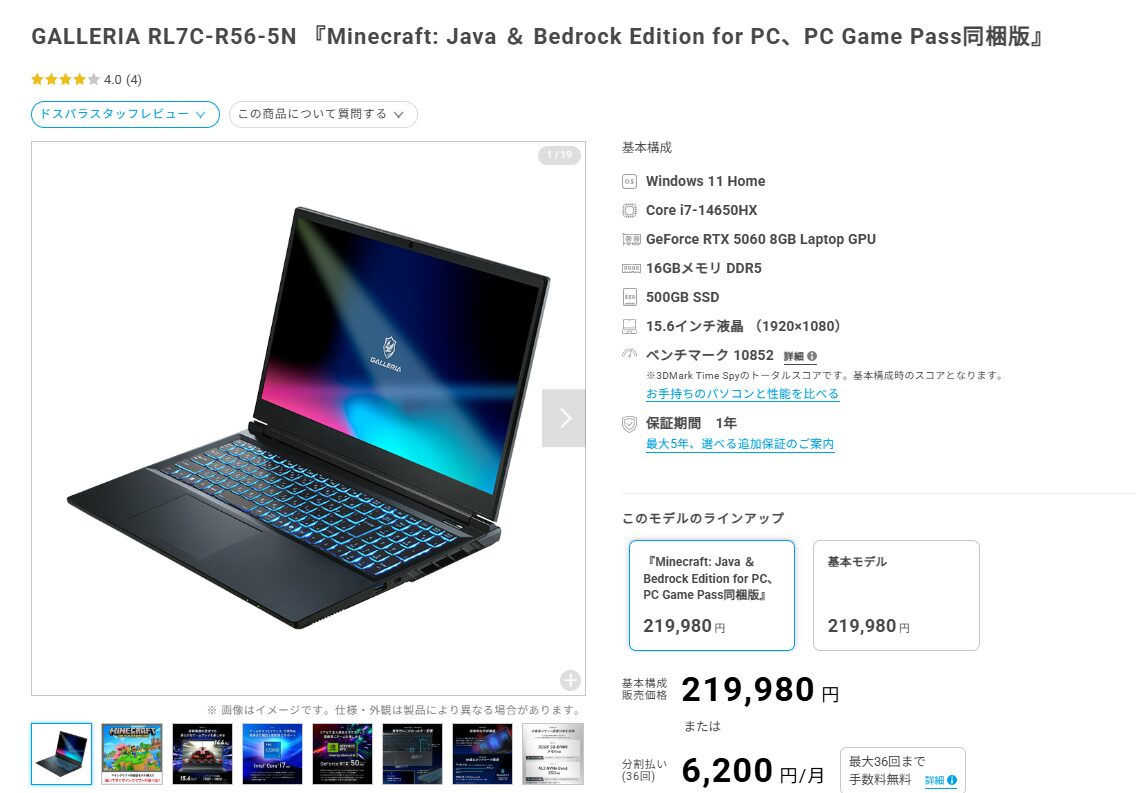1136x793 pixels.
Task: Click the CPU chip icon beside Core i7-14650HX
Action: (630, 211)
